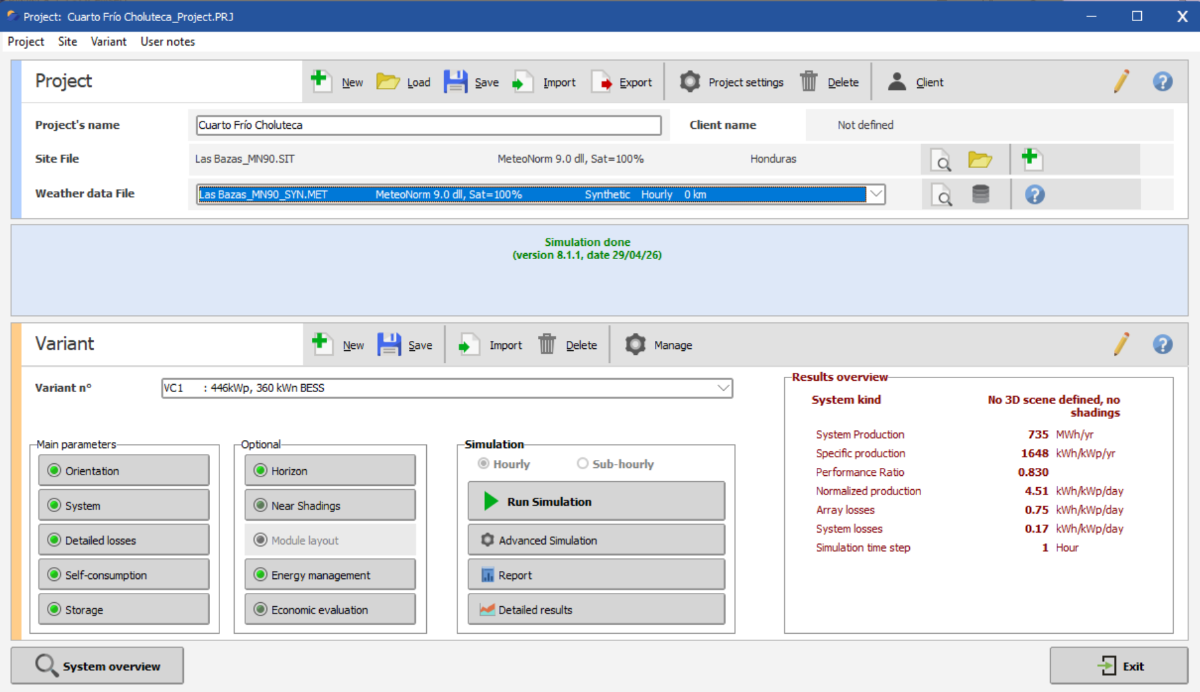This screenshot has height=692, width=1200.
Task: Click the New project icon
Action: point(321,82)
